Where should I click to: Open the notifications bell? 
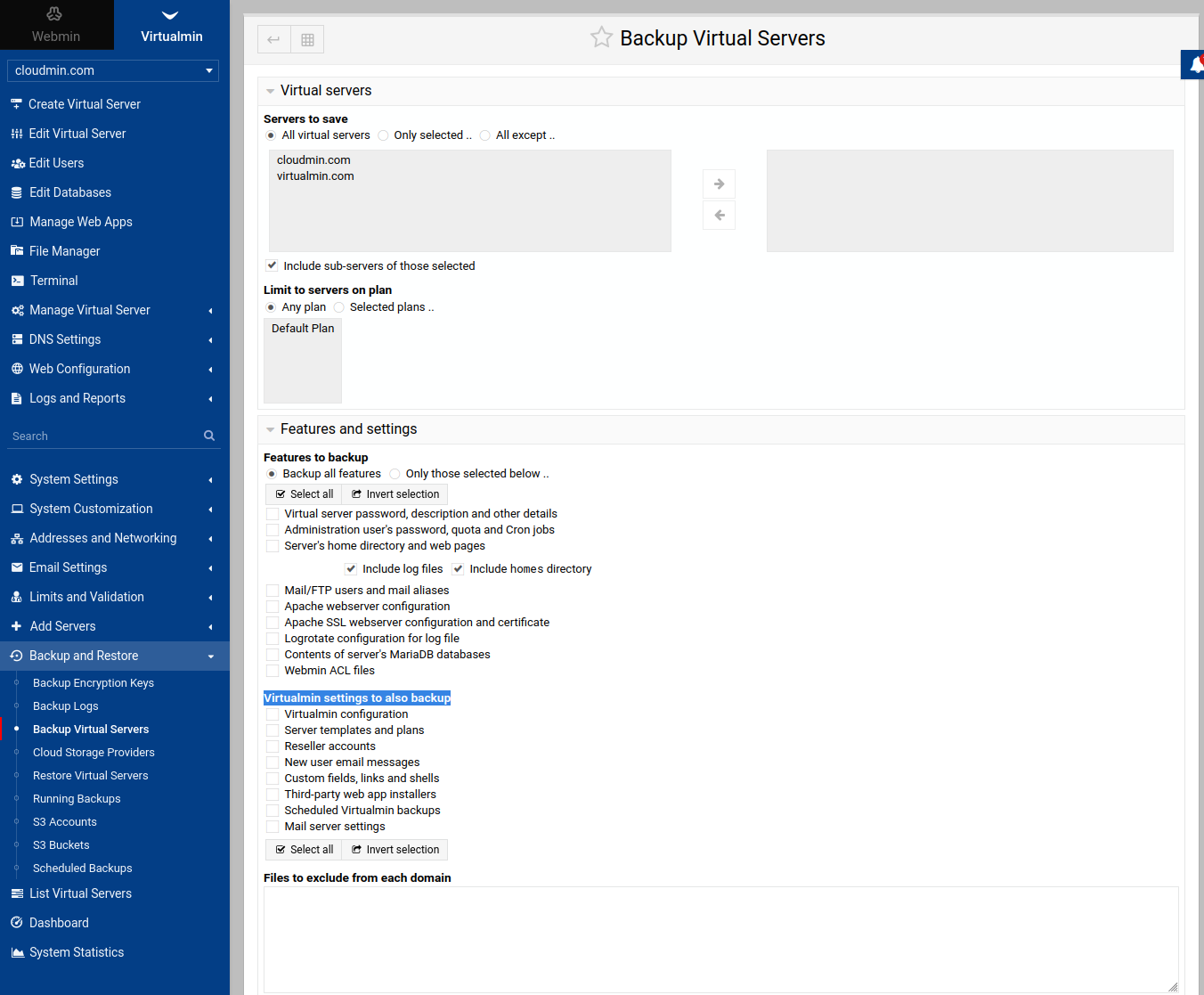1196,64
